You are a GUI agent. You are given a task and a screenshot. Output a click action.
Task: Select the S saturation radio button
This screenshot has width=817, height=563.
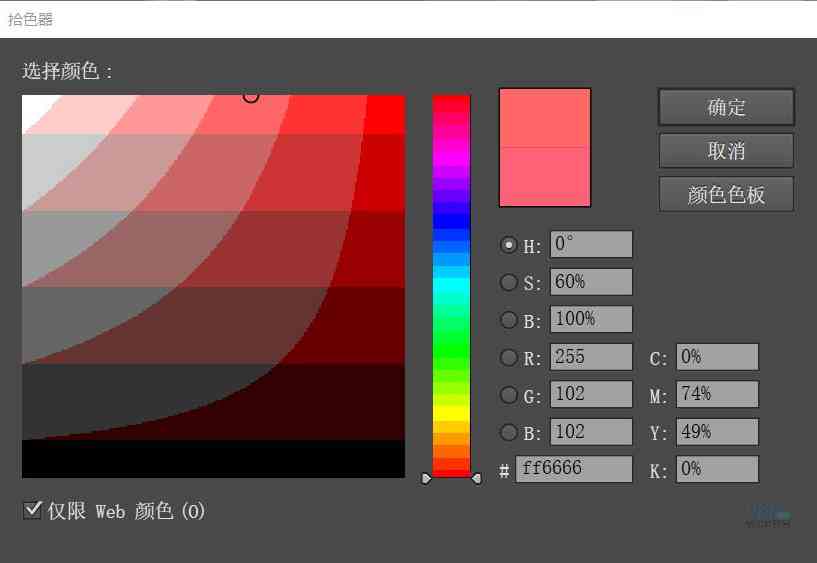coord(509,282)
